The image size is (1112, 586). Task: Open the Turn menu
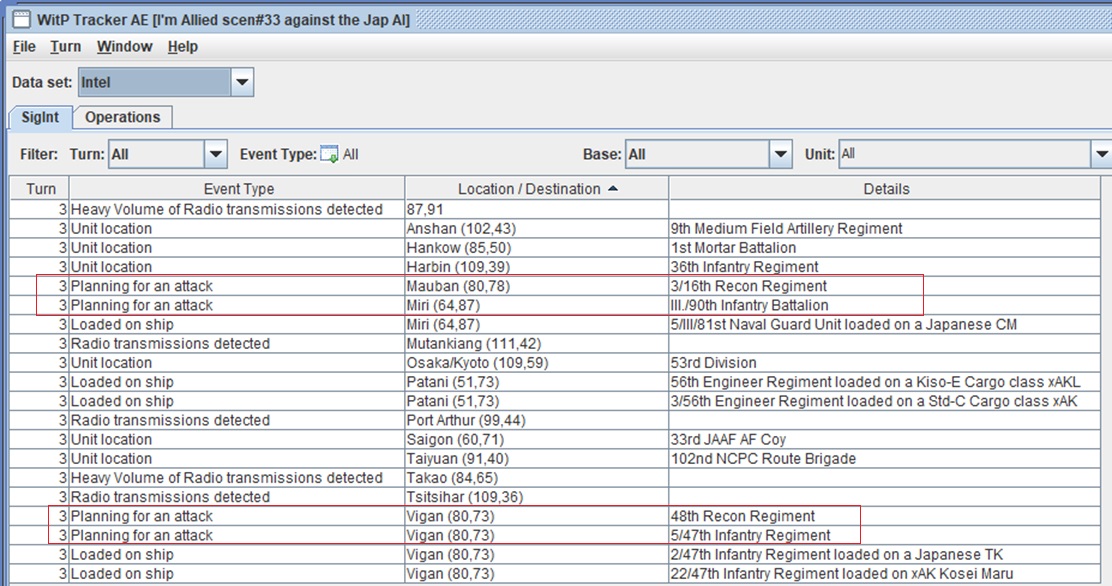click(65, 47)
